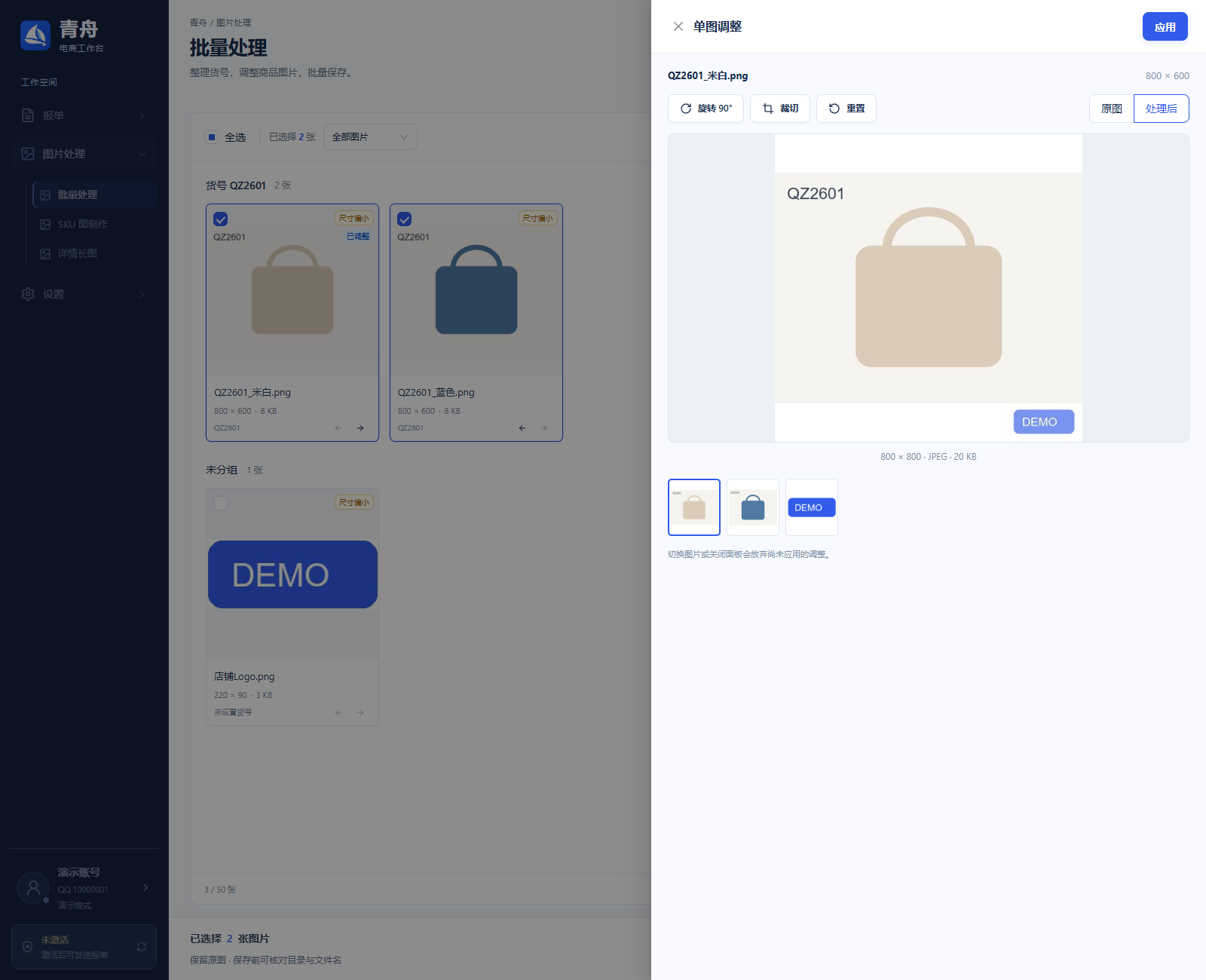Click the 青舟 sailboat logo

[x=35, y=35]
